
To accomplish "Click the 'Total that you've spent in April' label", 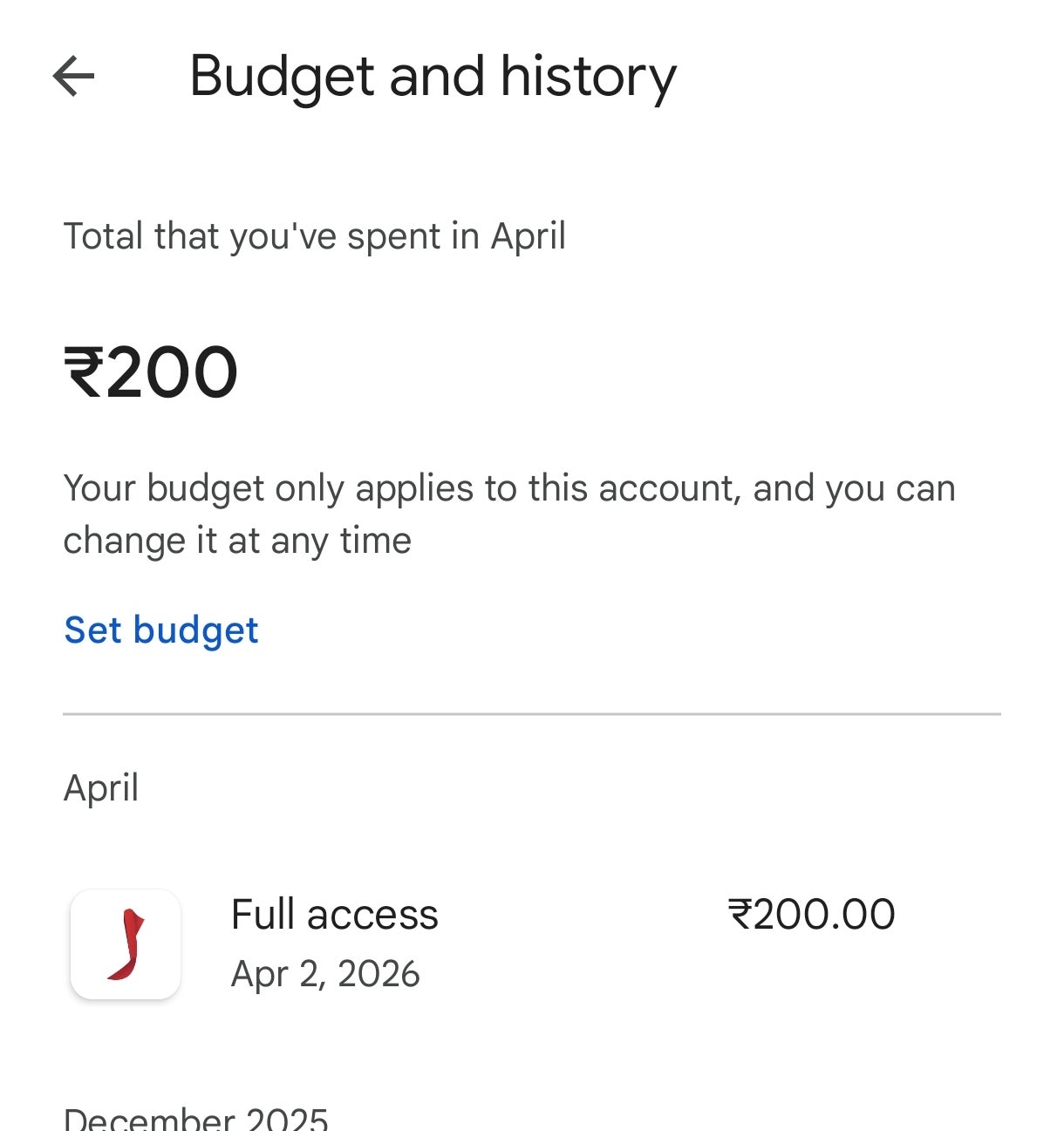I will pos(315,236).
